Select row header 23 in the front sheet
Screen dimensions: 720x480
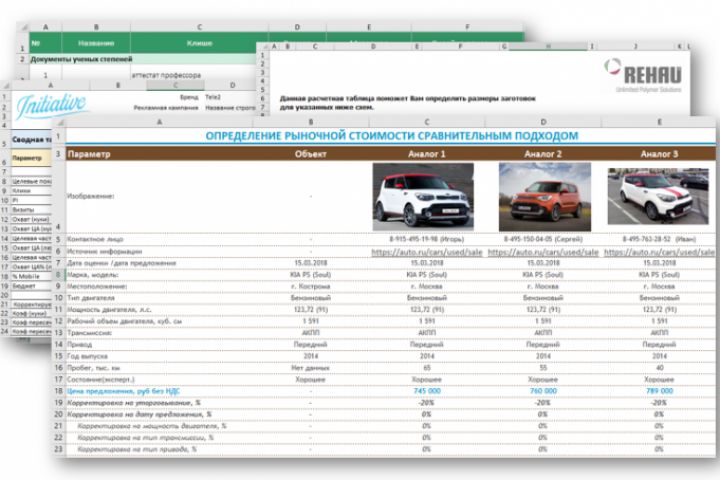pyautogui.click(x=58, y=449)
